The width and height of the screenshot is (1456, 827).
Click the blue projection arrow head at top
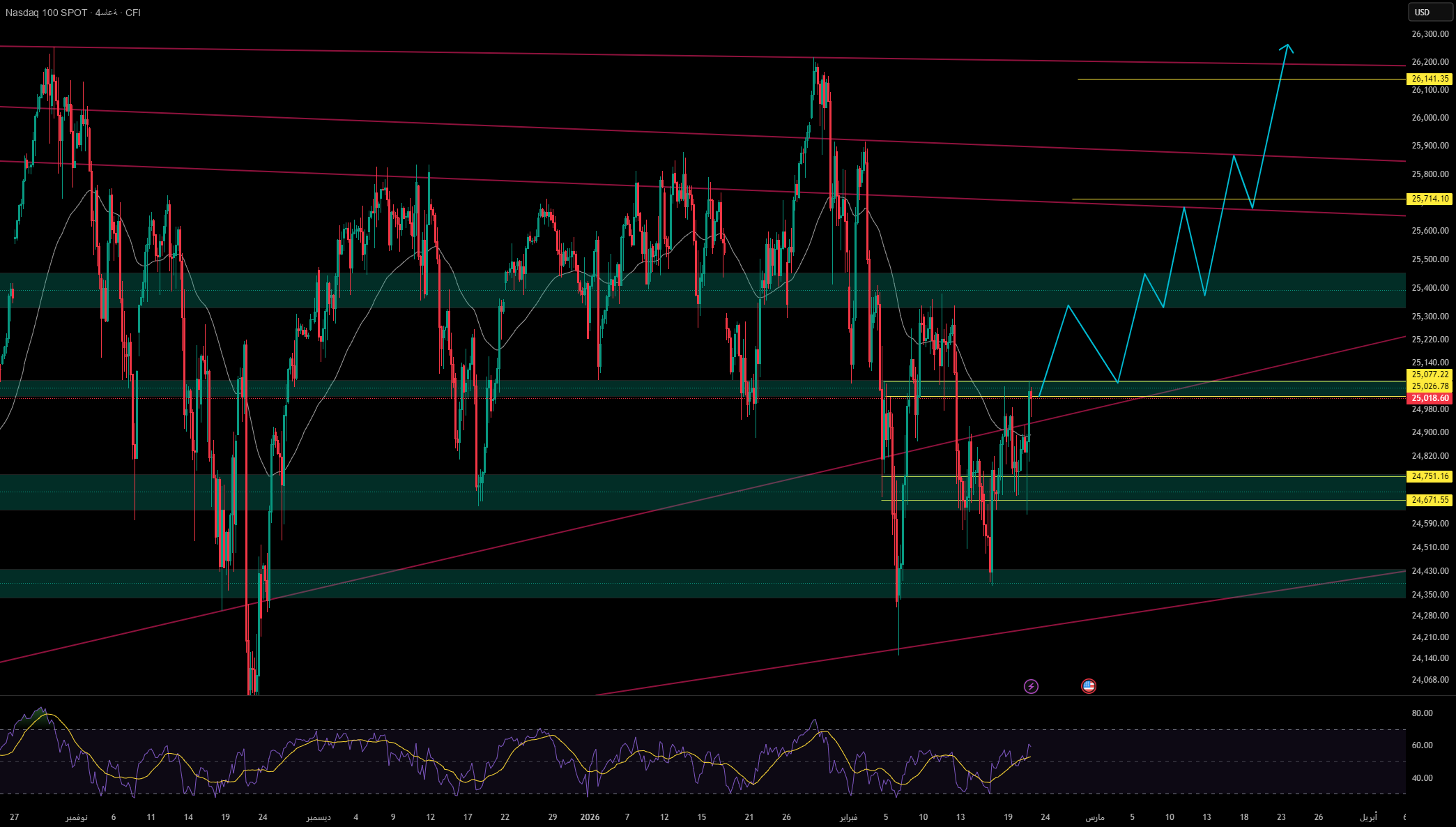click(x=1287, y=47)
